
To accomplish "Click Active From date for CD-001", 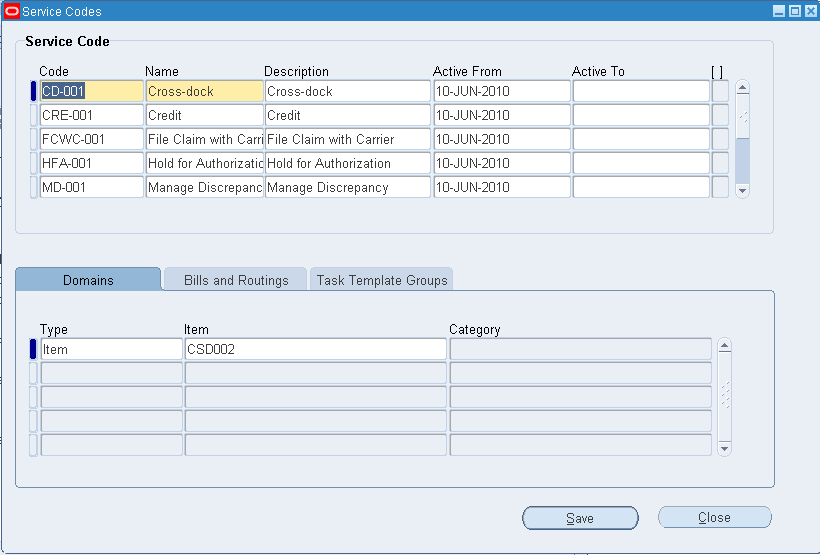I will [502, 91].
